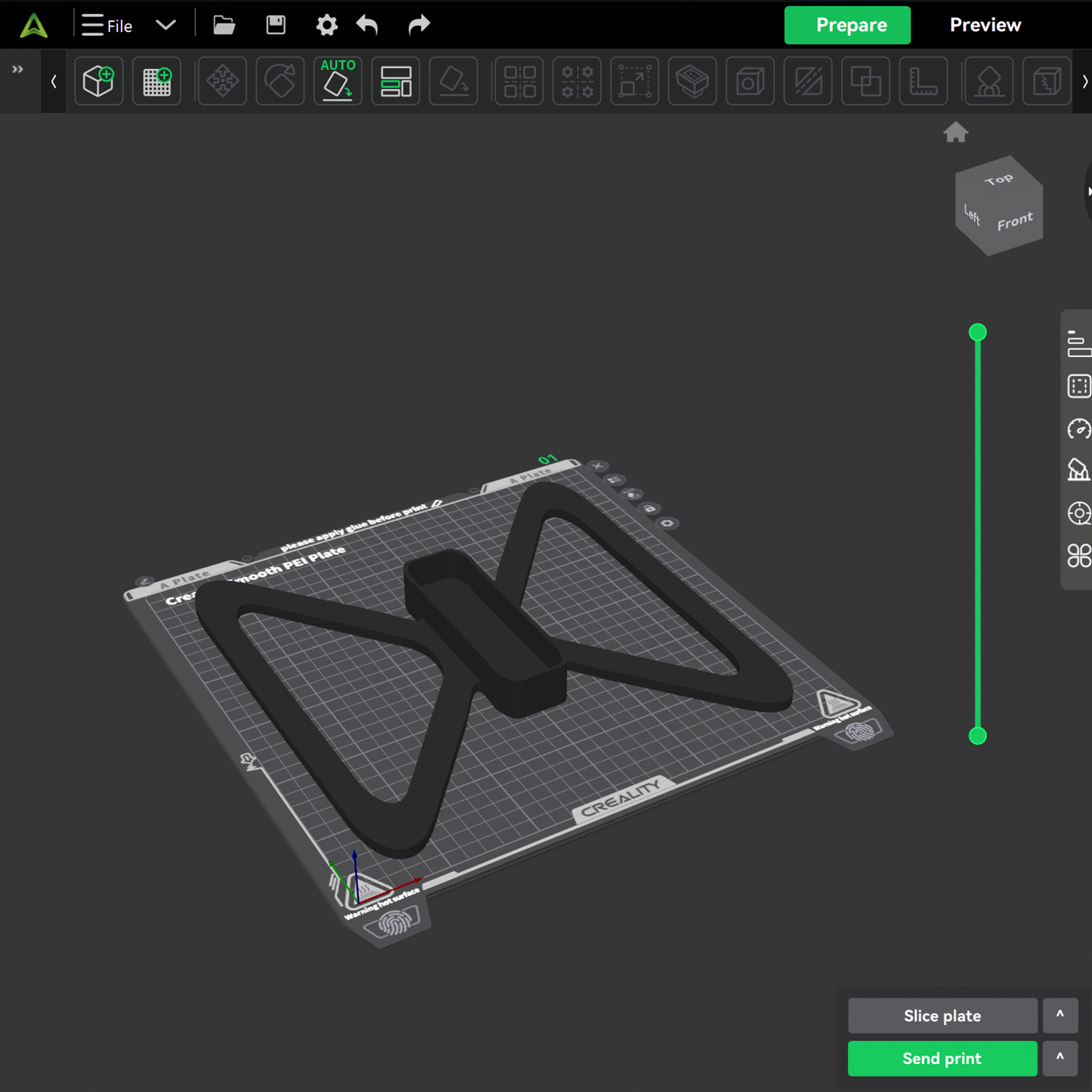
Task: Open the Measure tool
Action: point(924,81)
